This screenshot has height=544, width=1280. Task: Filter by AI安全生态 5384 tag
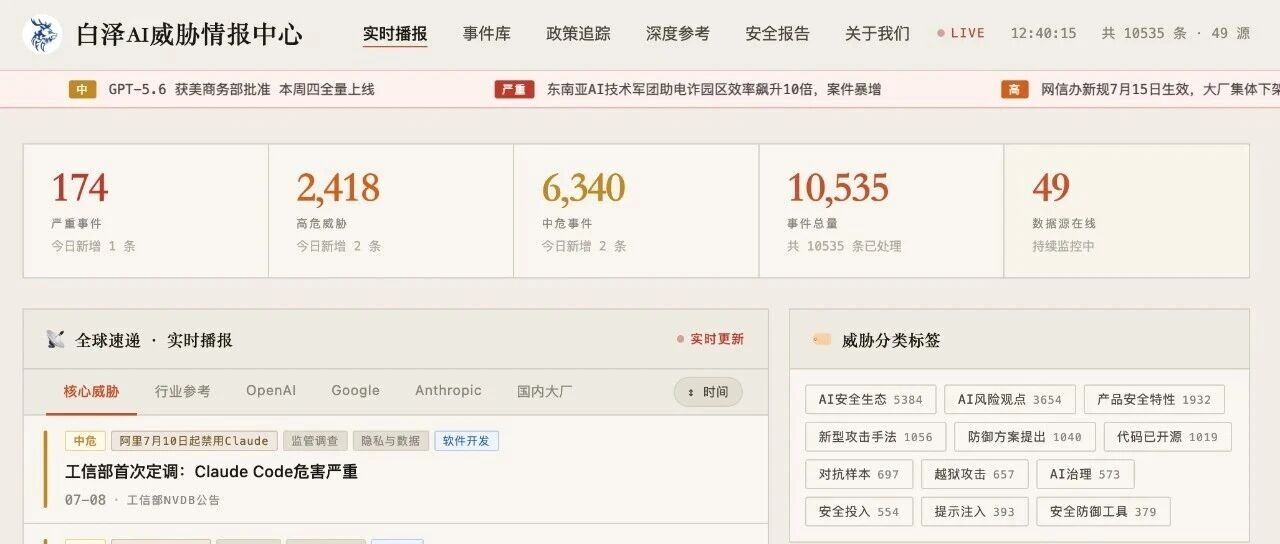pos(870,399)
